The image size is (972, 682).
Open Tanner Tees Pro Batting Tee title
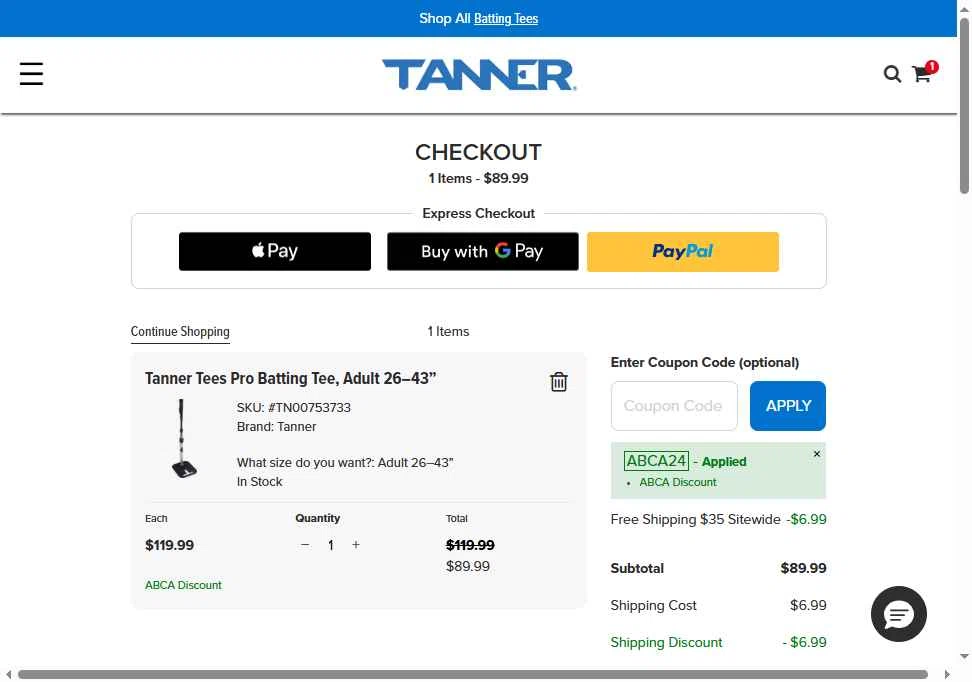tap(290, 378)
